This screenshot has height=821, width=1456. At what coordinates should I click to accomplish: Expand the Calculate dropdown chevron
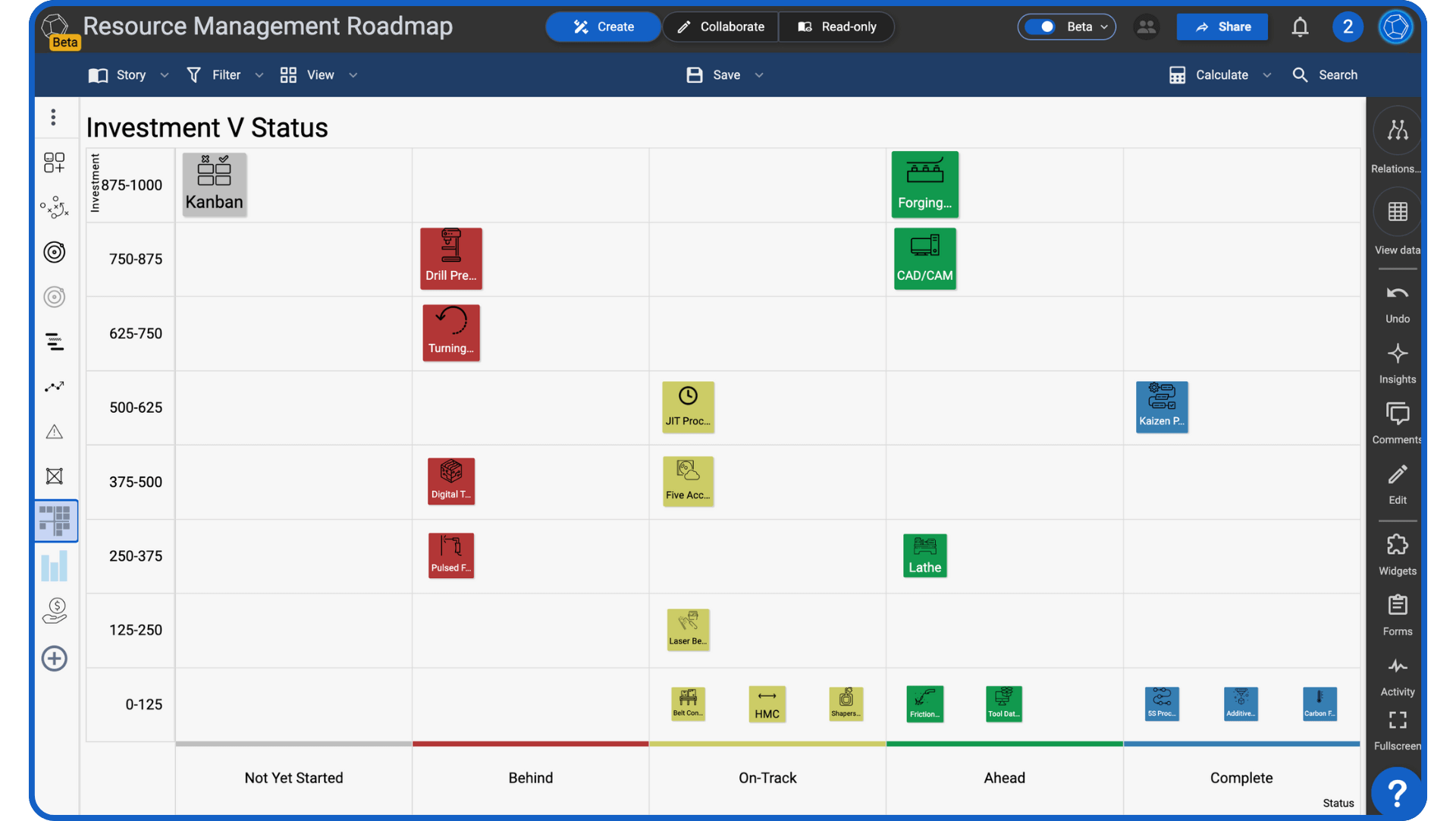point(1267,75)
